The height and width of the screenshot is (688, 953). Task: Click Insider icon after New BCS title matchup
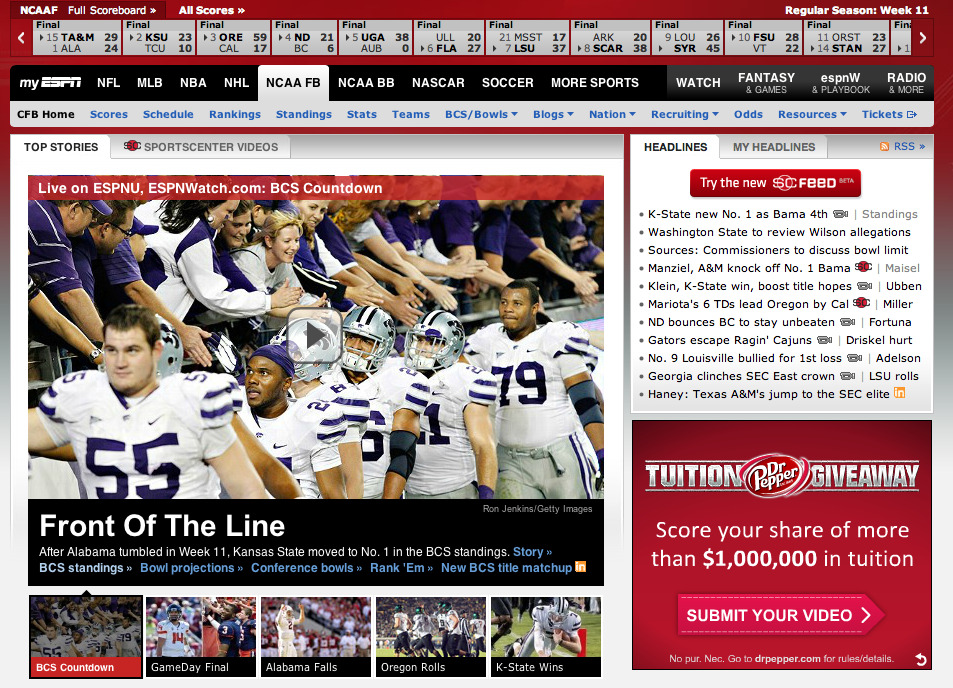coord(580,566)
